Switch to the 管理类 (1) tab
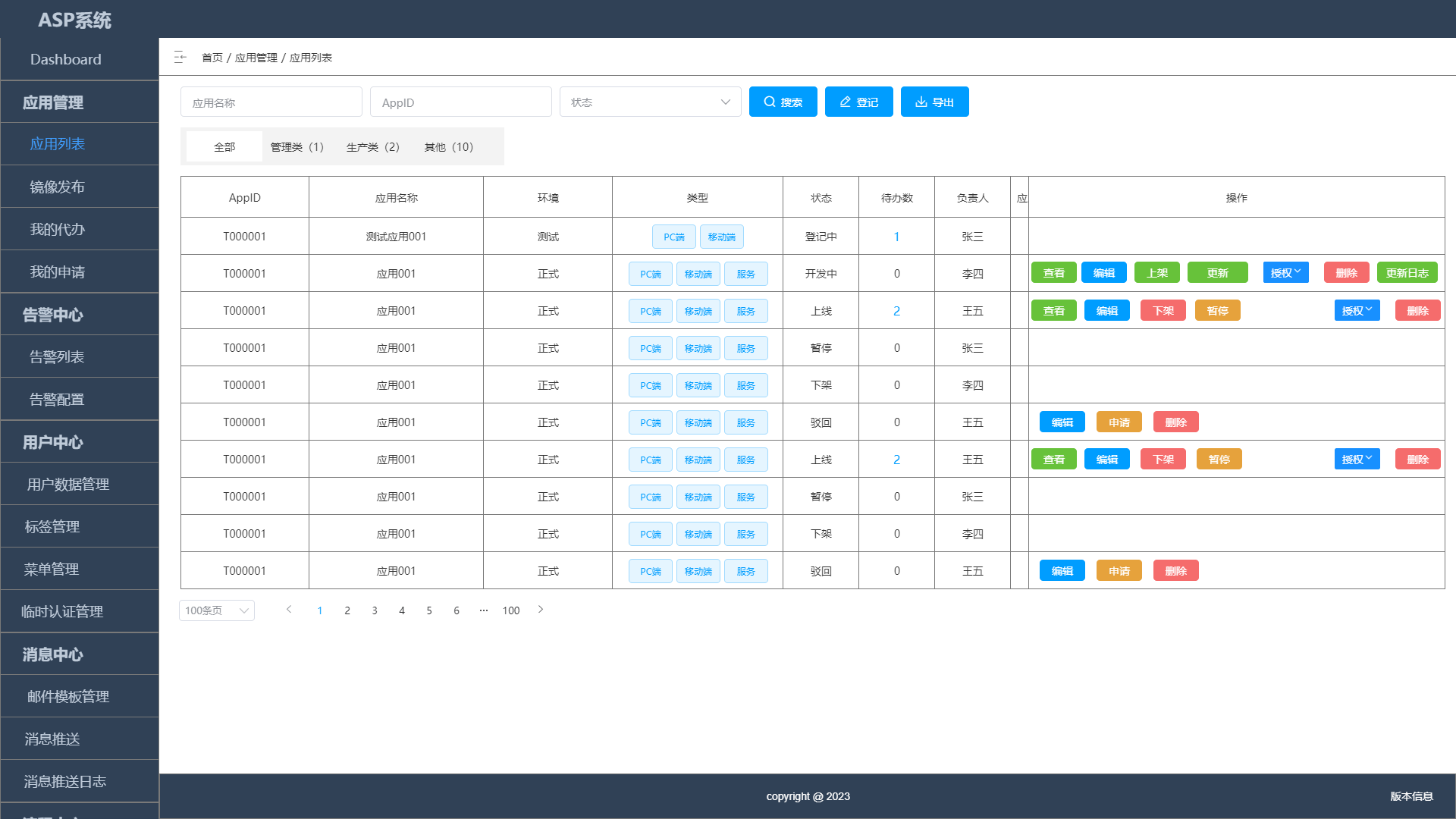The image size is (1456, 819). tap(297, 147)
